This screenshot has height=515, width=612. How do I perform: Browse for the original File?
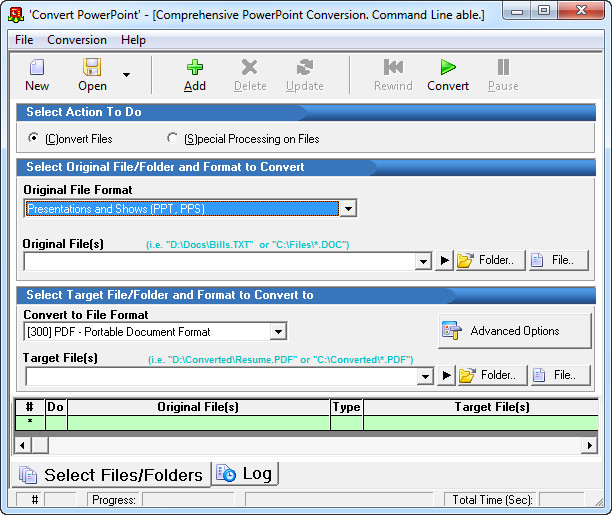tap(559, 260)
